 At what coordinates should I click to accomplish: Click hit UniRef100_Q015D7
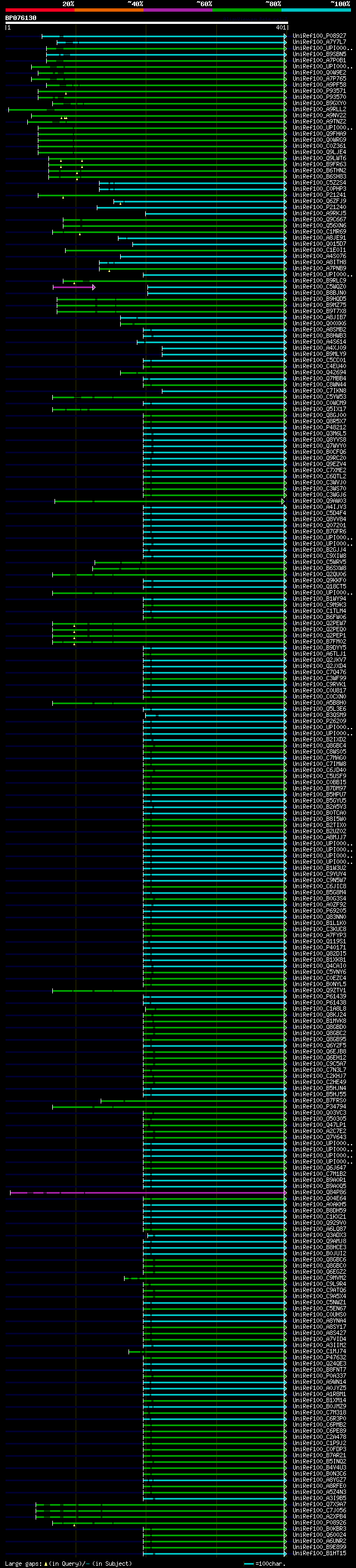point(319,244)
